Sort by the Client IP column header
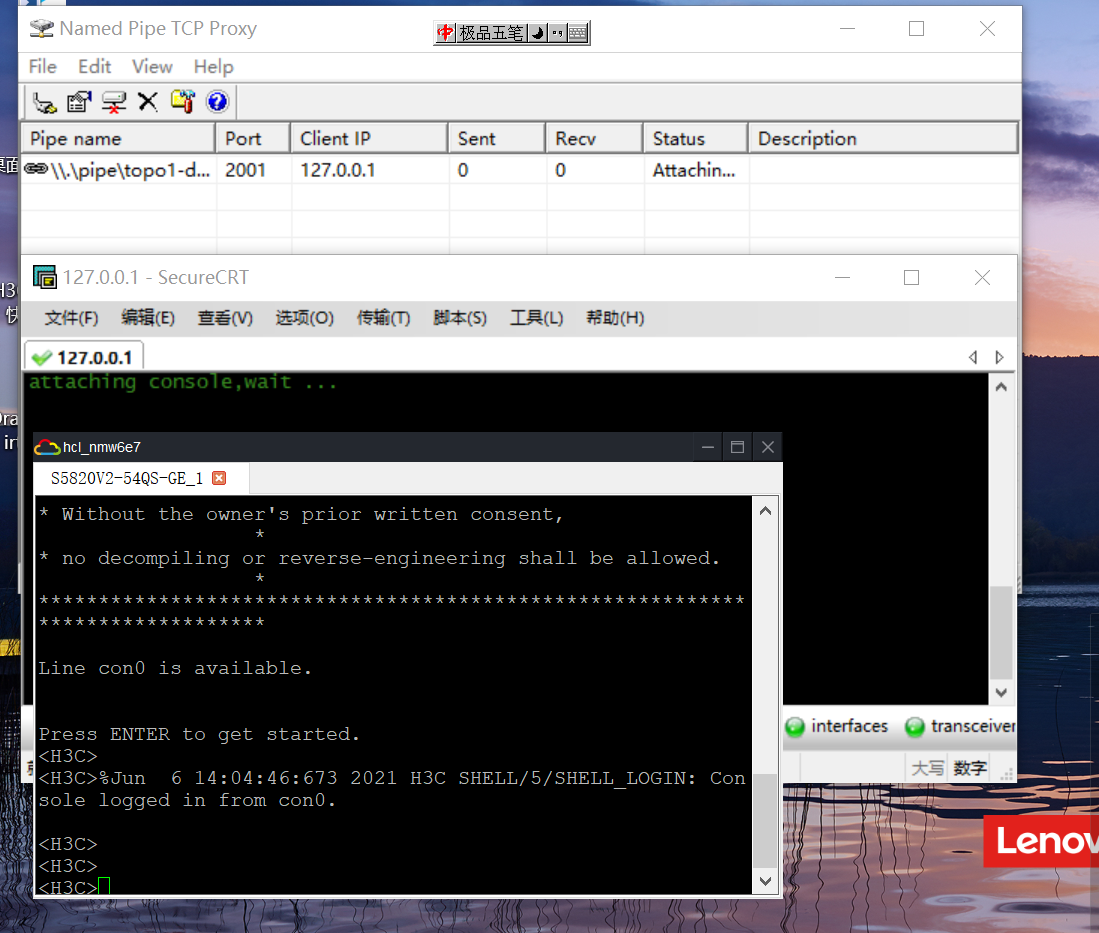The height and width of the screenshot is (933, 1099). [369, 139]
